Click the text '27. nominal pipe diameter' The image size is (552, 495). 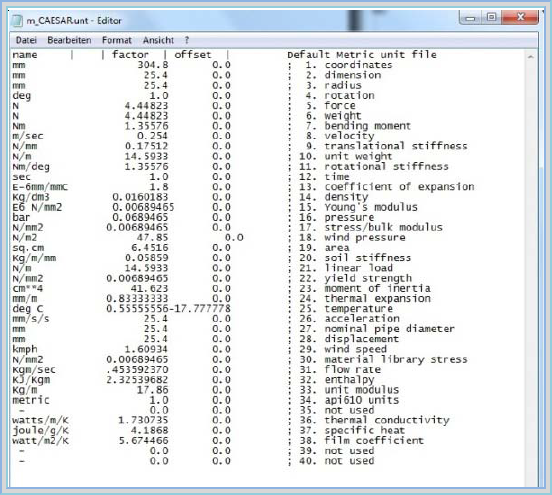[x=377, y=329]
